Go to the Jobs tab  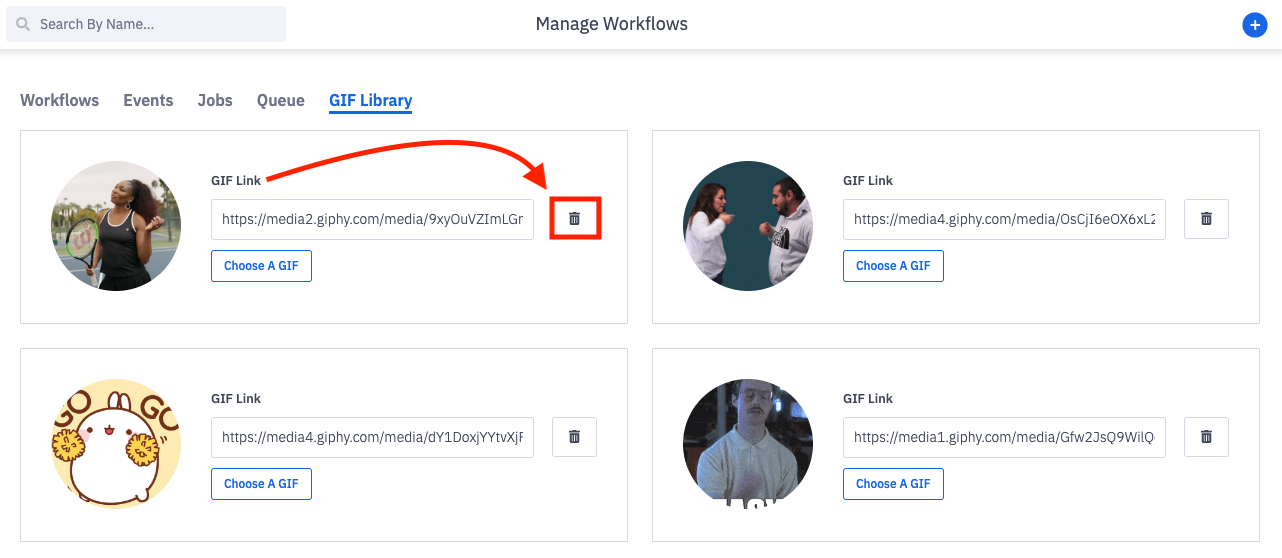[x=215, y=100]
